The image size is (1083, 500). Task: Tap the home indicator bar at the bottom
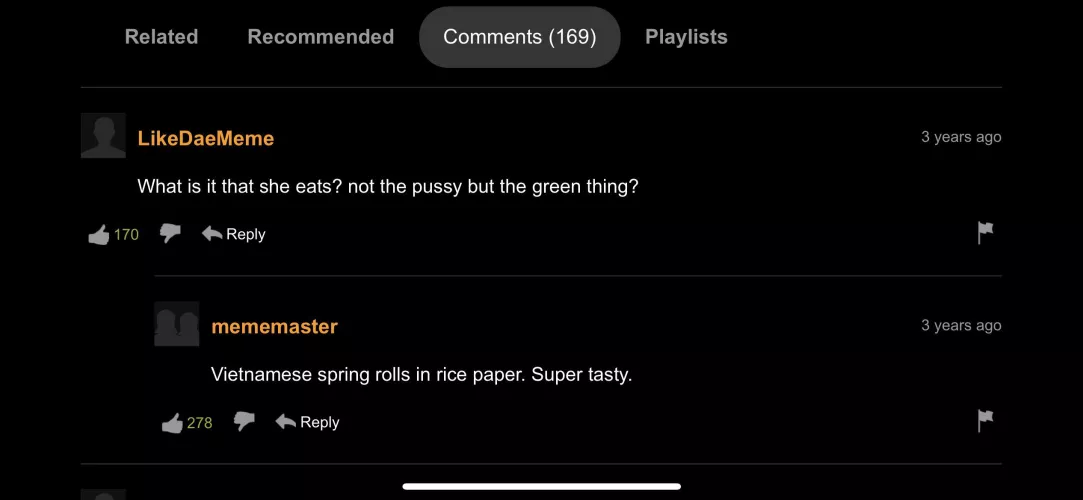click(541, 487)
